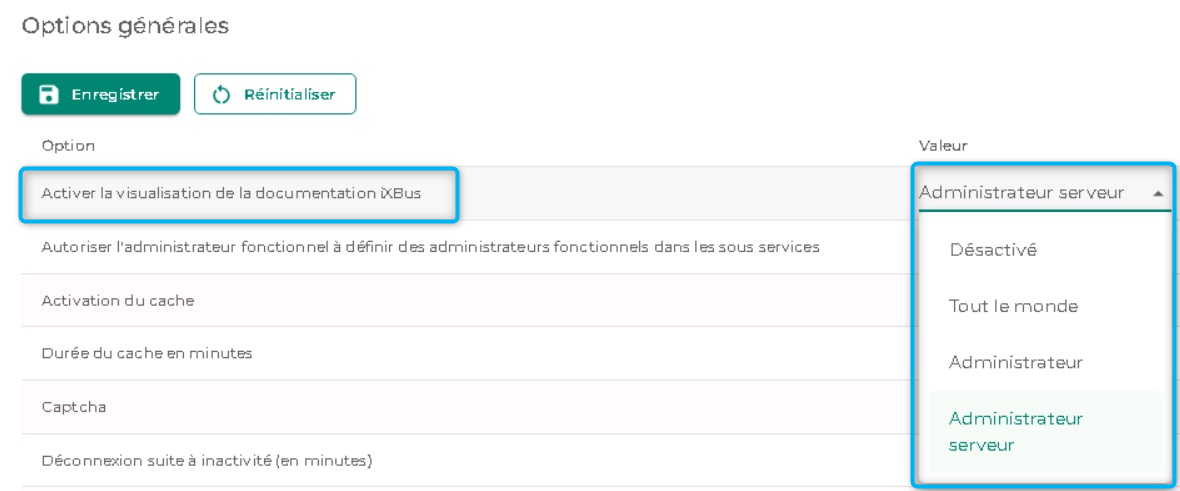Collapse the Valeur dropdown using its arrow

[x=1158, y=194]
